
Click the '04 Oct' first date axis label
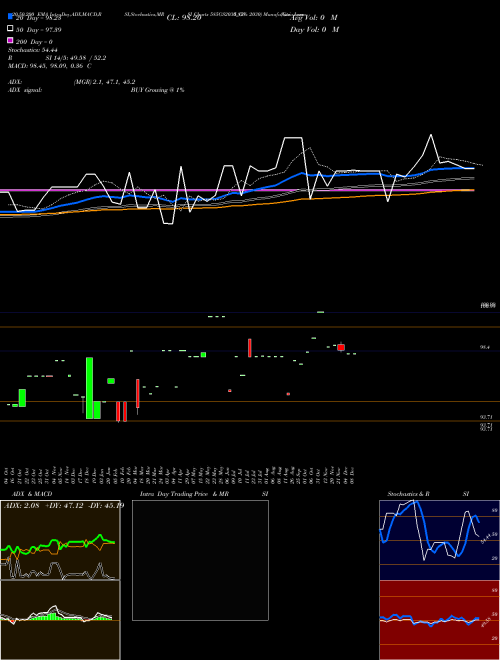point(7,475)
